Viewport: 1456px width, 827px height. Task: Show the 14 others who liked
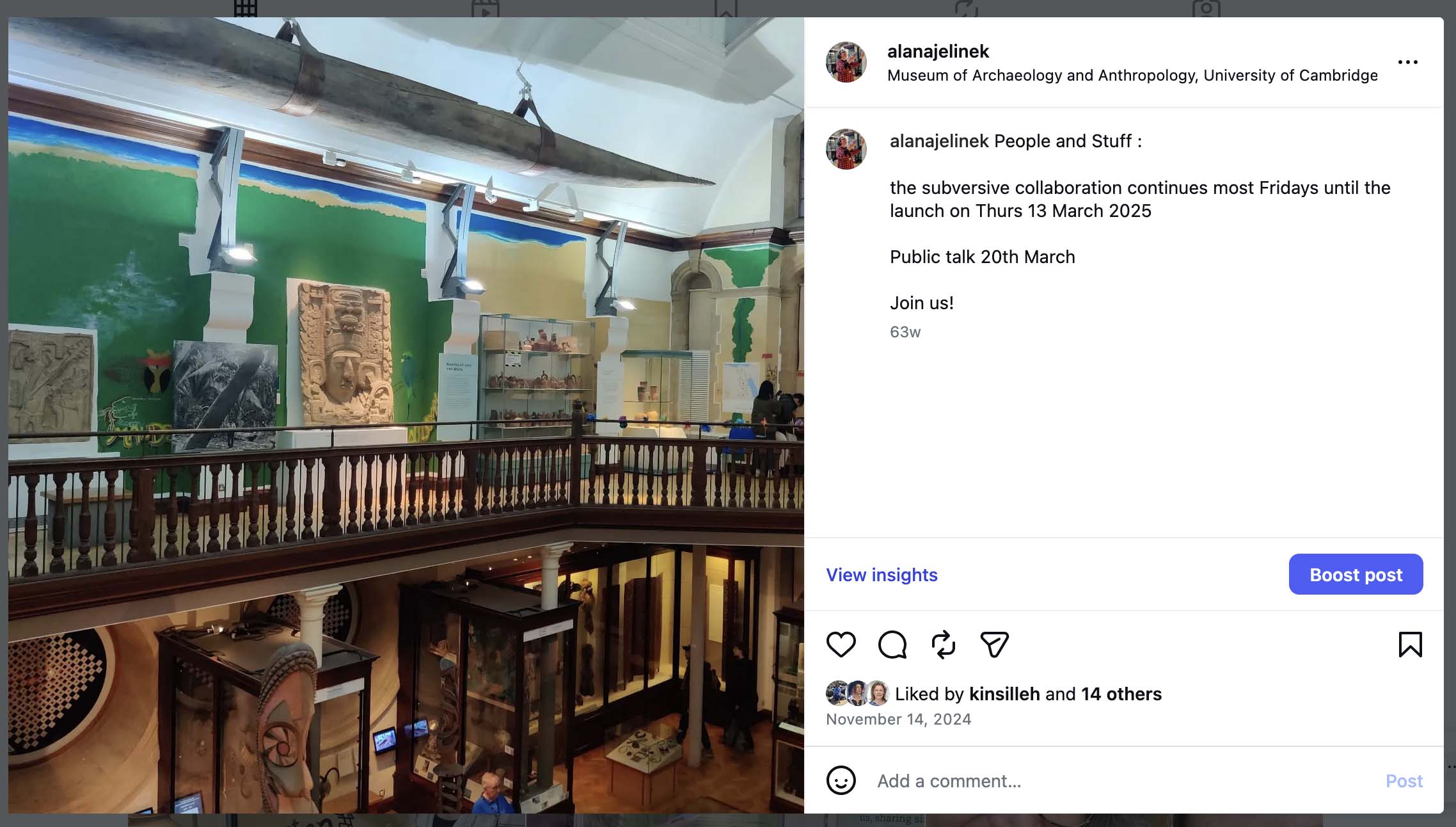1121,694
